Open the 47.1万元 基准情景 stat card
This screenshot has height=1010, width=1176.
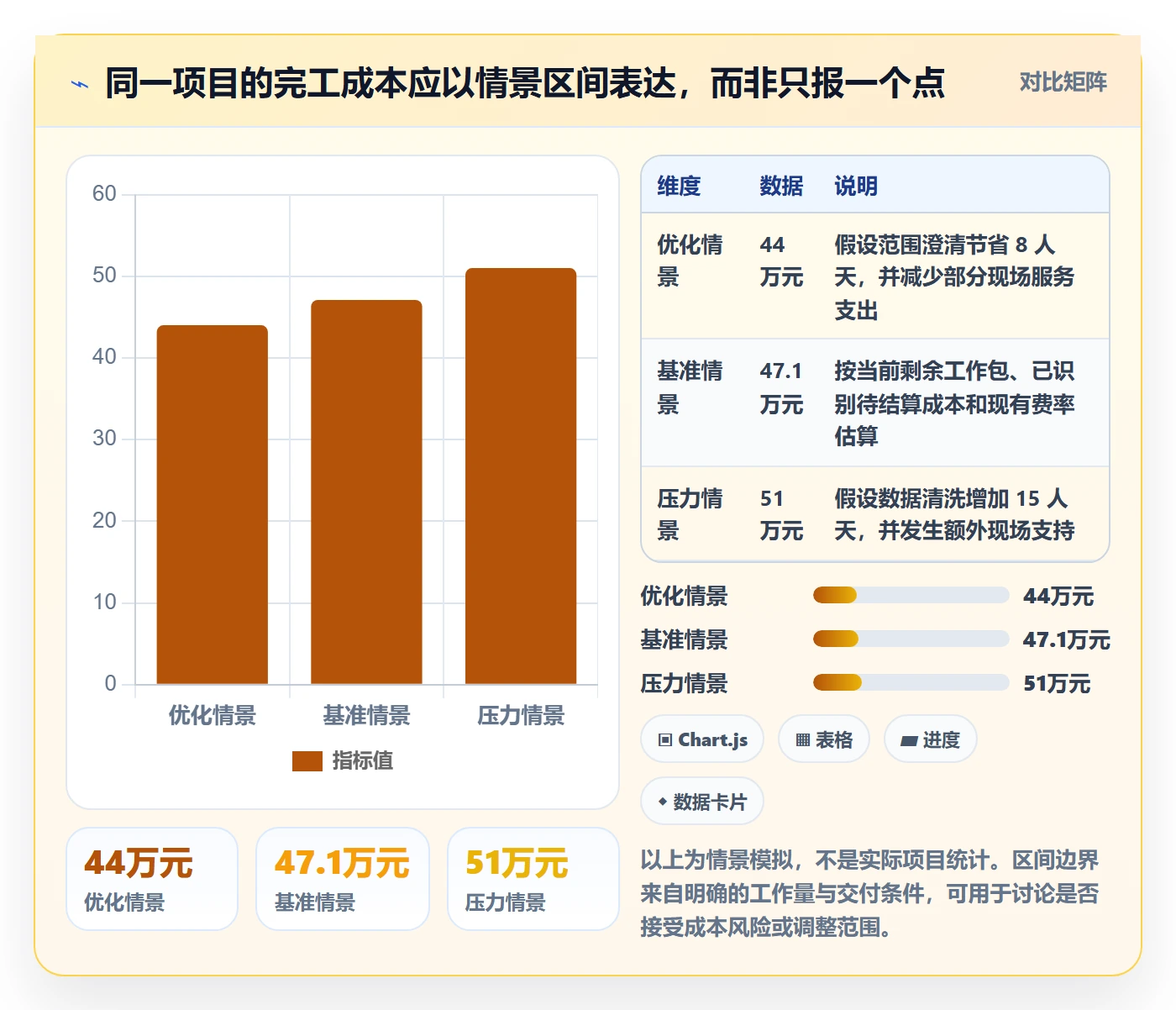click(343, 879)
